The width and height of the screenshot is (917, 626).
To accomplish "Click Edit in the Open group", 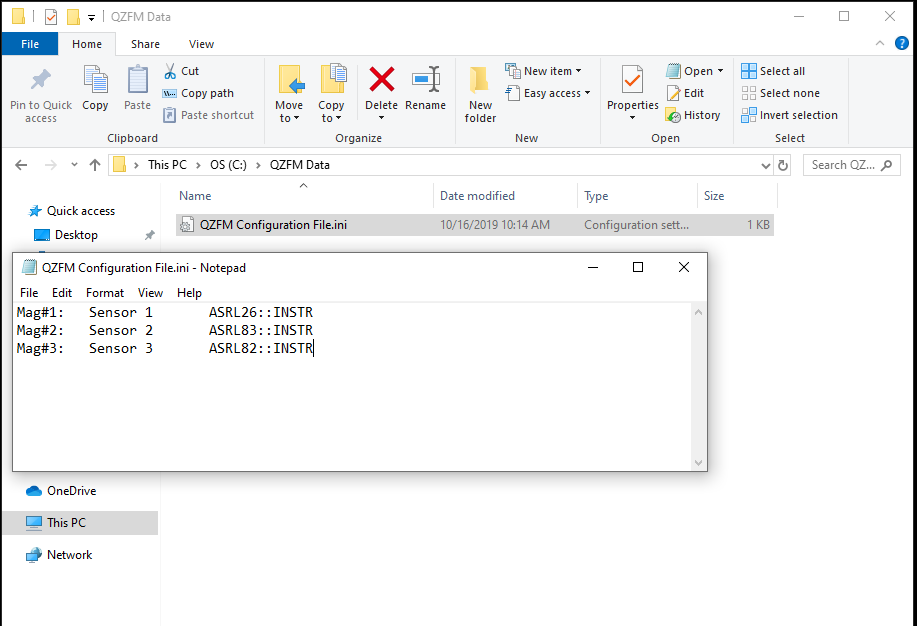I will [x=685, y=93].
